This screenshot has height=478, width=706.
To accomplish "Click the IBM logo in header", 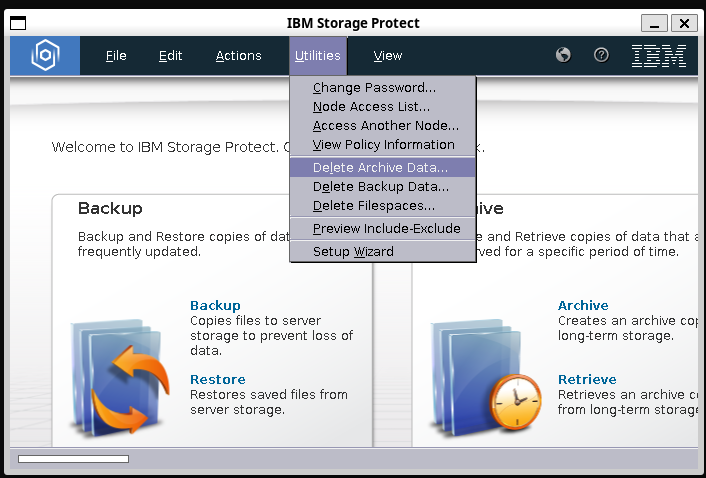I will [x=659, y=56].
